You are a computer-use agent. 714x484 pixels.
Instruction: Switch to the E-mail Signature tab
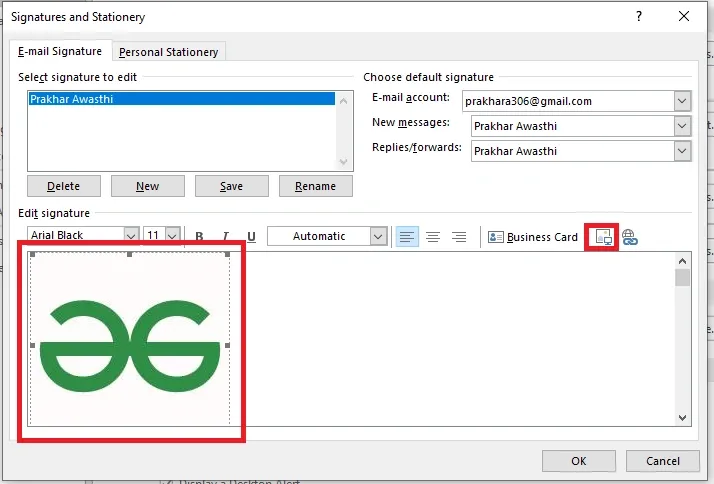click(60, 51)
